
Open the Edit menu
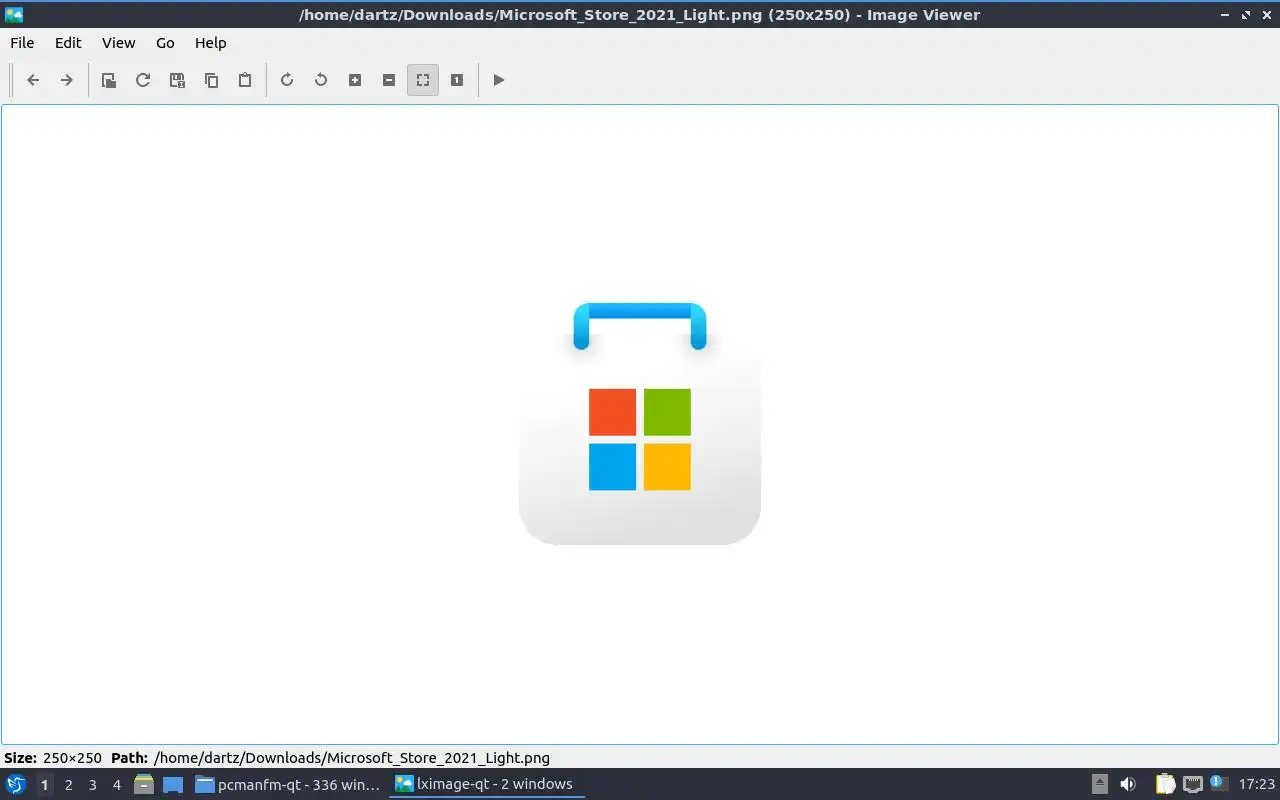click(x=68, y=43)
